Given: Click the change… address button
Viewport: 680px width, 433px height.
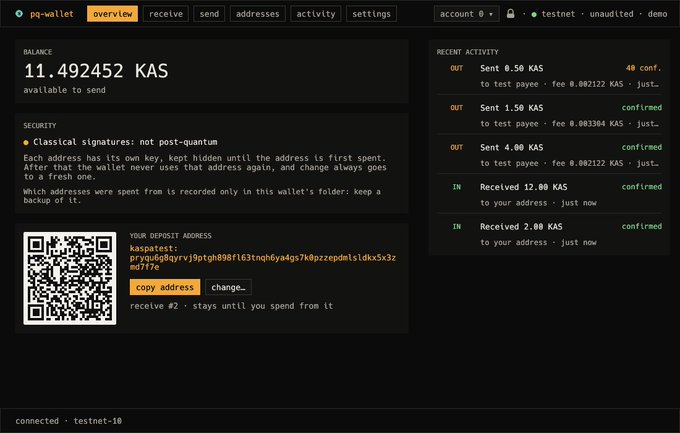Looking at the screenshot, I should 228,287.
